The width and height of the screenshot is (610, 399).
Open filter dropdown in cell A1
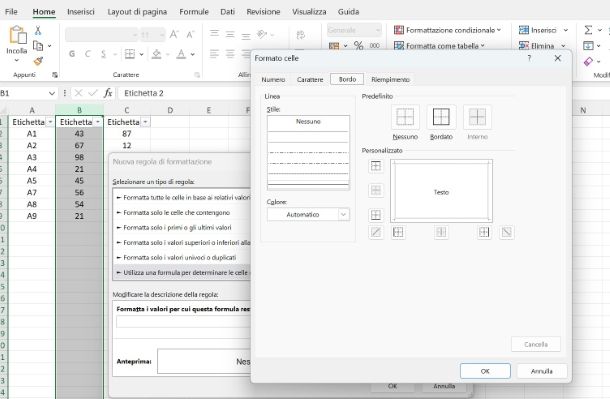50,122
